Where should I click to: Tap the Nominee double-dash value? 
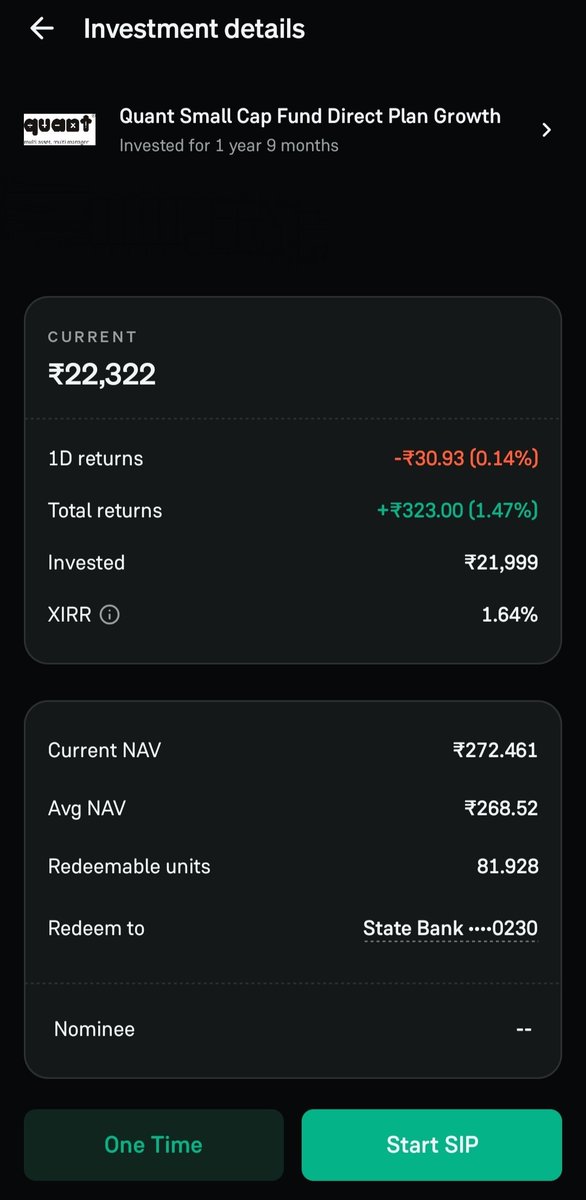click(524, 1029)
